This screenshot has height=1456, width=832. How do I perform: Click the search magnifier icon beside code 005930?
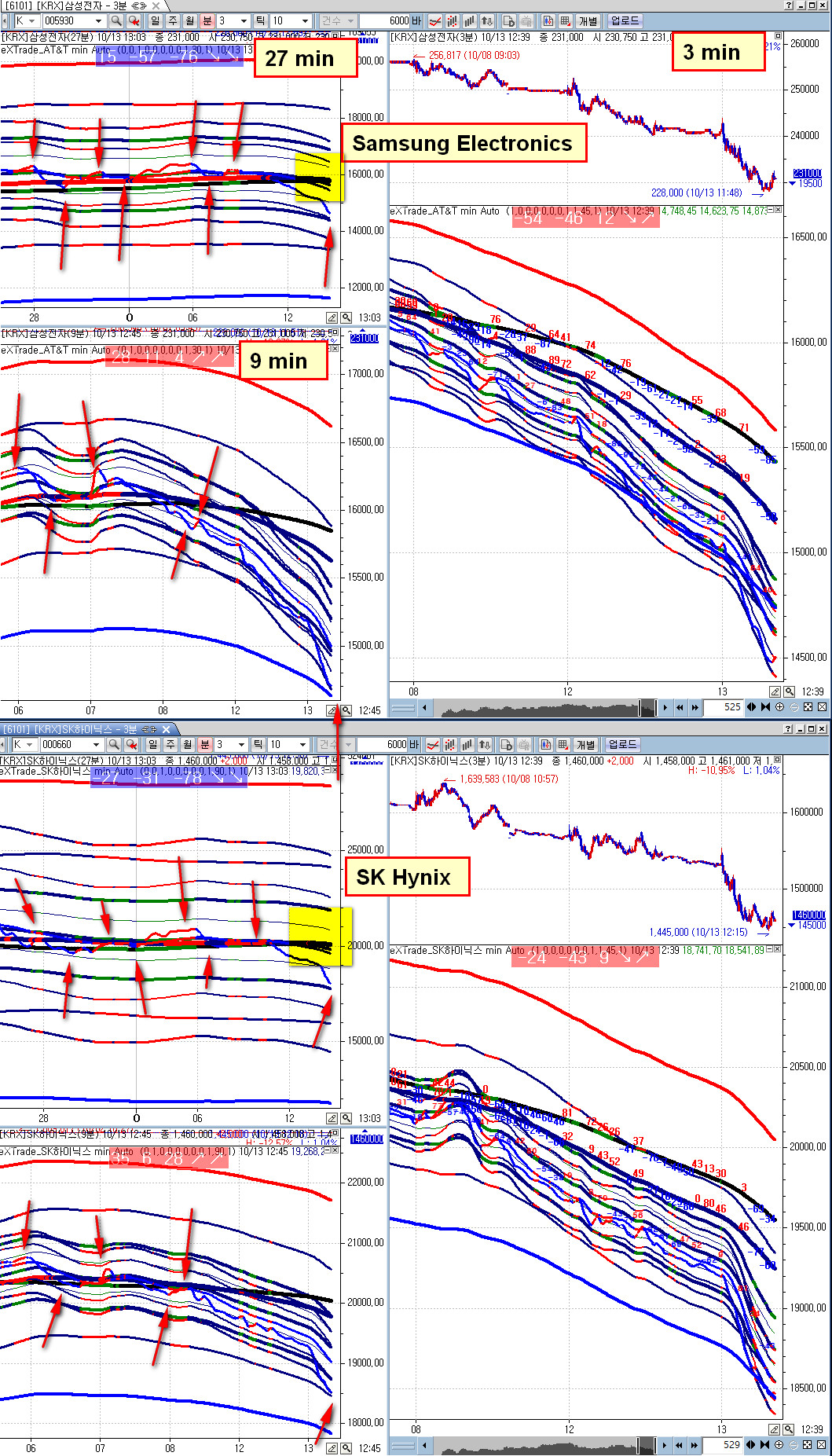pos(116,20)
